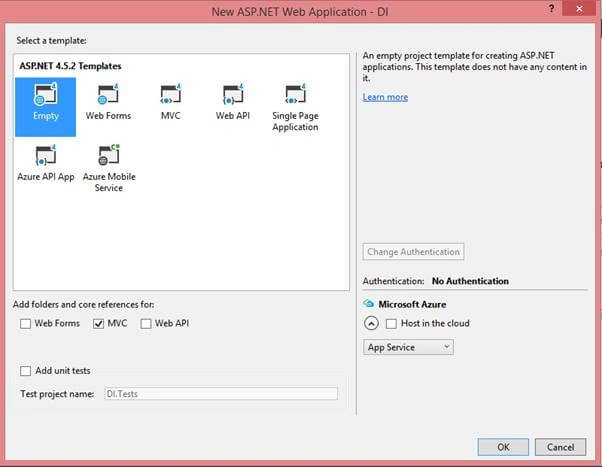The width and height of the screenshot is (602, 467).
Task: Click the 'Select a template:' label
Action: (x=51, y=41)
